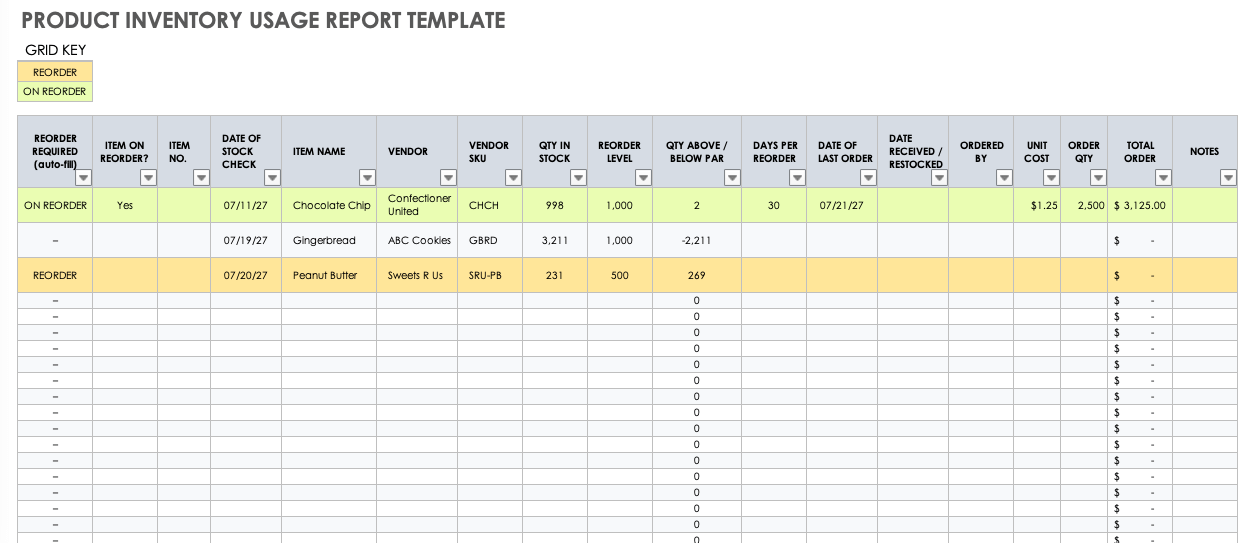
Task: Select the orange REORDER grid key swatch
Action: point(55,72)
